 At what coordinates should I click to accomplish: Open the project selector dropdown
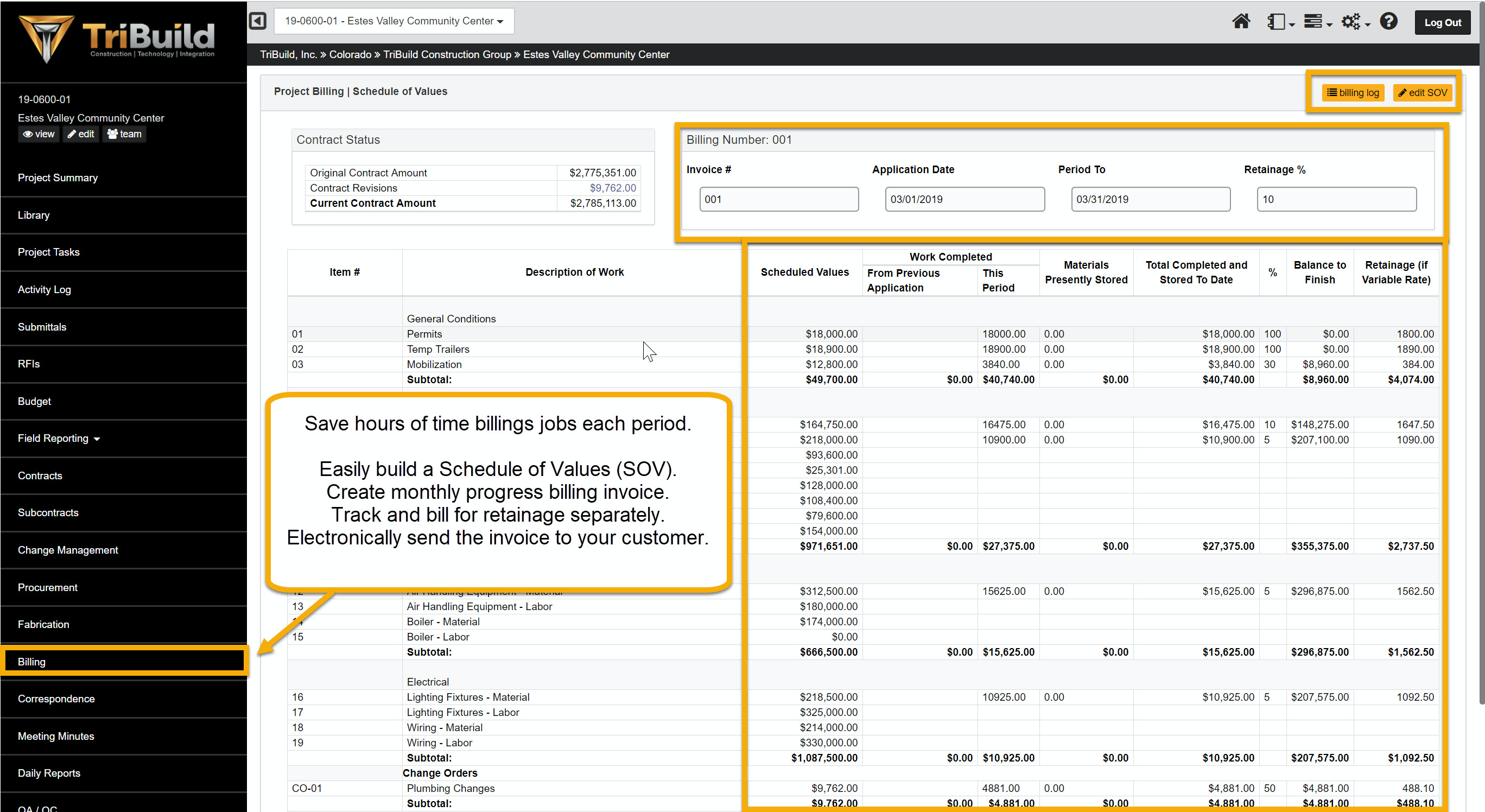click(x=394, y=21)
